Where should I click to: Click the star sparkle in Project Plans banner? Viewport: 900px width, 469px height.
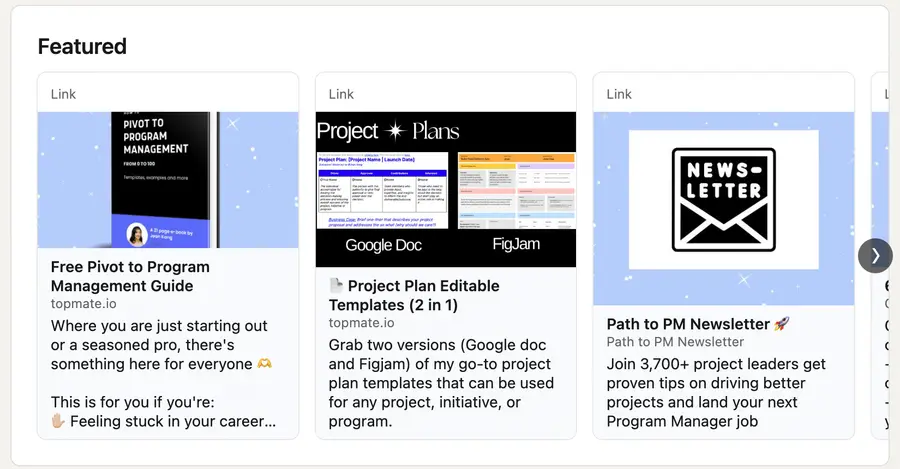pos(395,131)
